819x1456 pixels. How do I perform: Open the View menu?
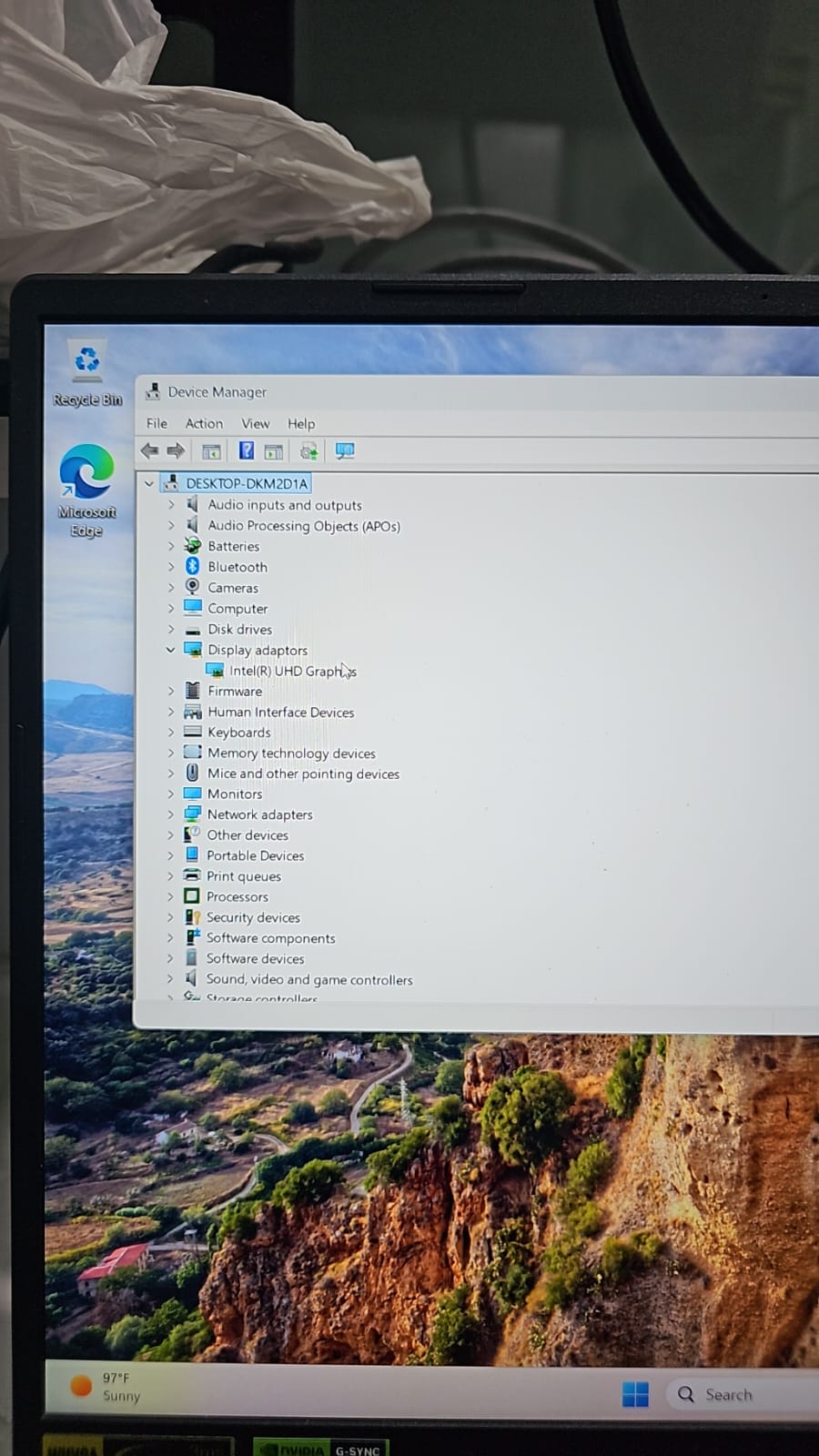[x=255, y=423]
